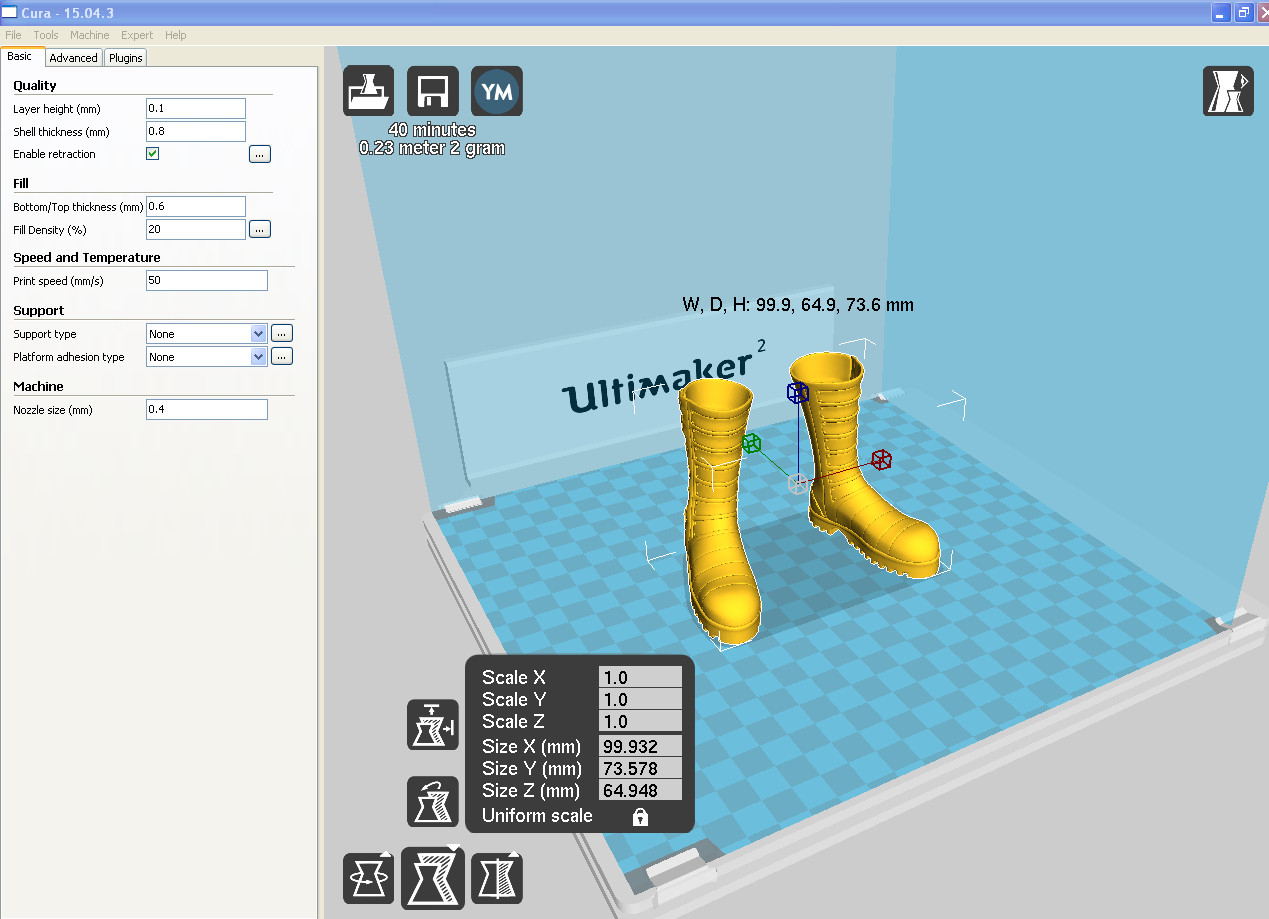Open the View mode icon at top right
The height and width of the screenshot is (919, 1269).
click(1228, 91)
